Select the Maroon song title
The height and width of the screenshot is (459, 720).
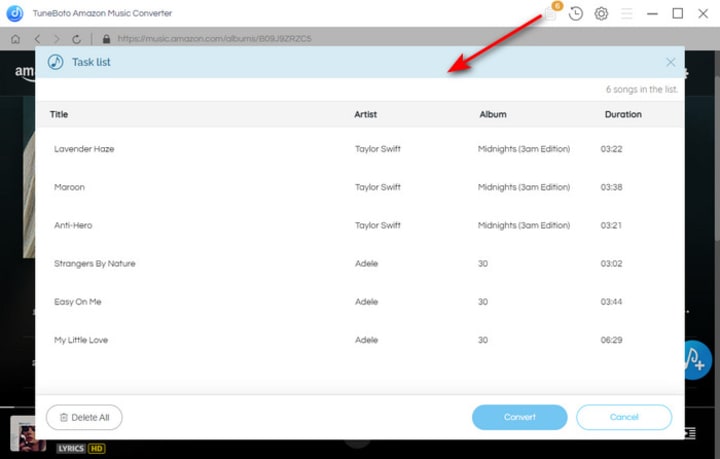pos(69,187)
